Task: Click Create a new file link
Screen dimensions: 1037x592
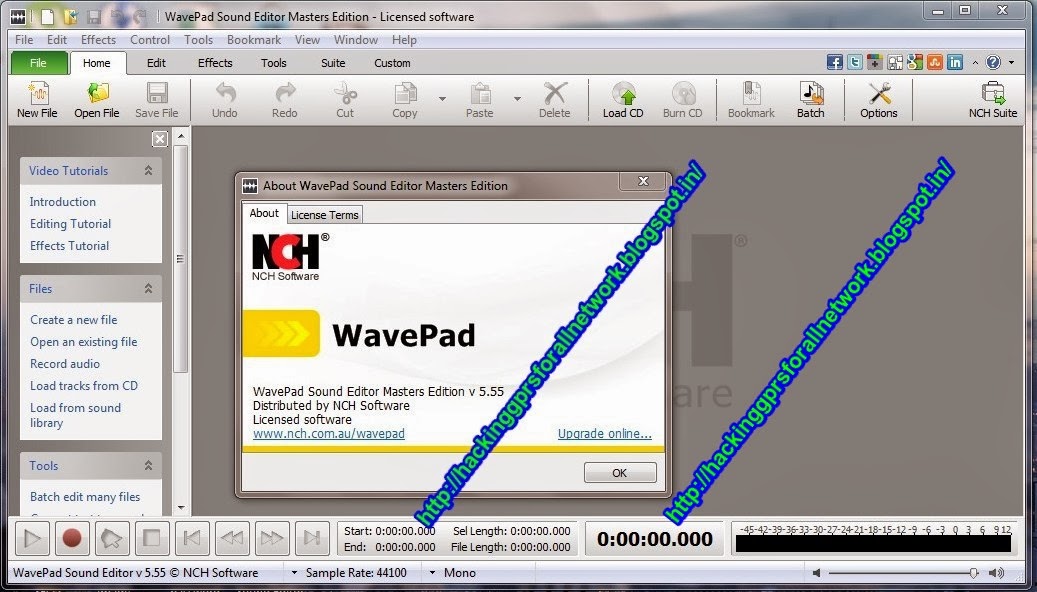Action: [x=73, y=319]
